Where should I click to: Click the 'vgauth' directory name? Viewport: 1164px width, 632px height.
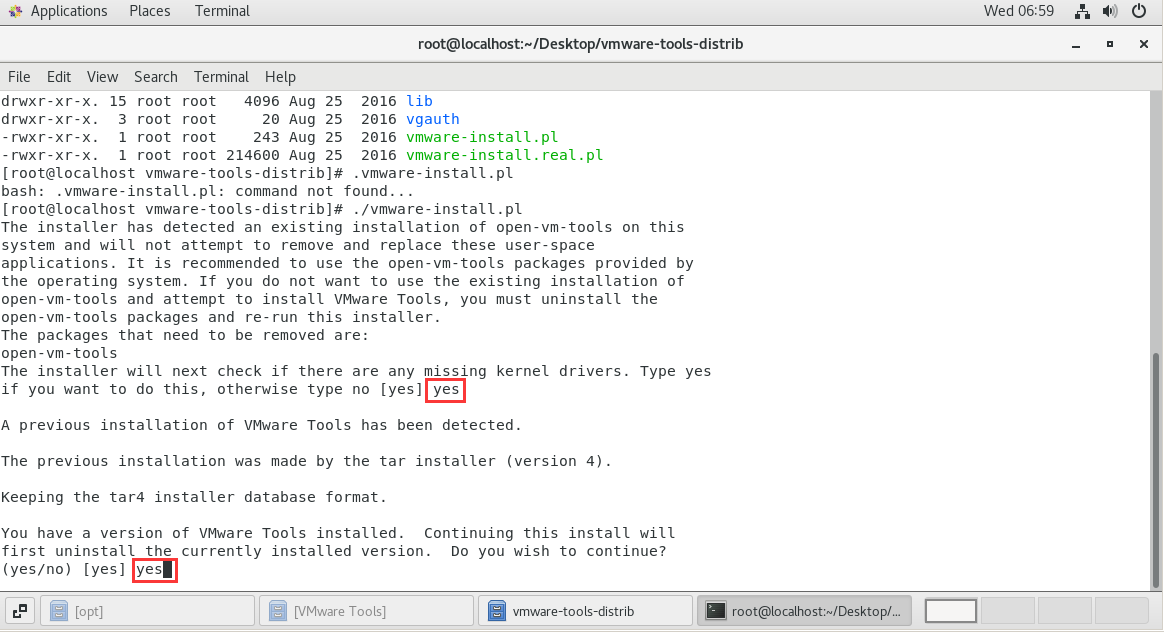(x=433, y=119)
